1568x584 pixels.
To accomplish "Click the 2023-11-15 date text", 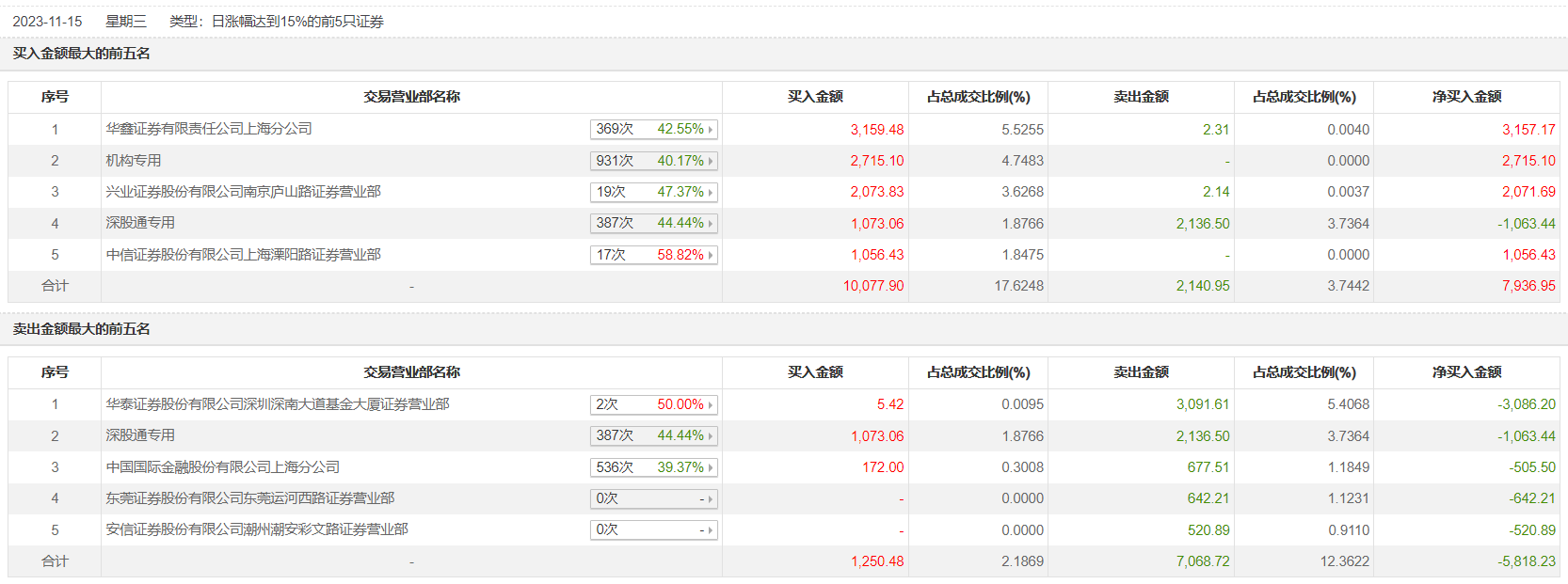I will 47,22.
